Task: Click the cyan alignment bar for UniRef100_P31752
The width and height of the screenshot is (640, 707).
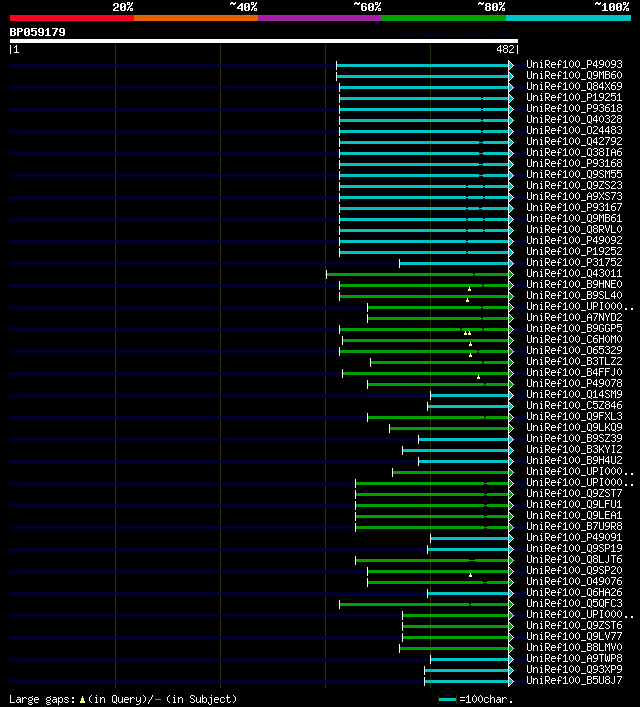Action: pos(454,263)
